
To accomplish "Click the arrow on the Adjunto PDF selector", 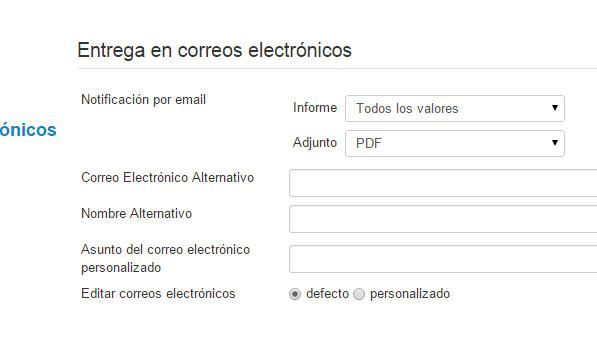I will (555, 143).
